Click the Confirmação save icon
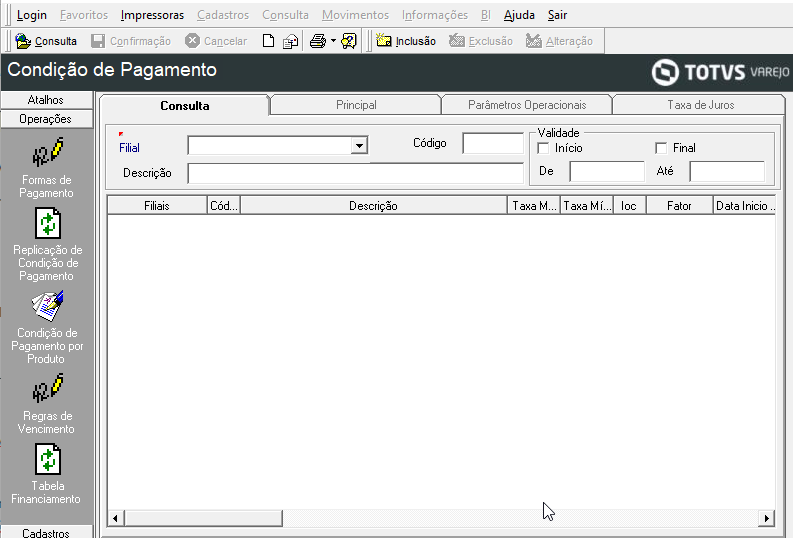Viewport: 793px width, 538px height. [98, 41]
